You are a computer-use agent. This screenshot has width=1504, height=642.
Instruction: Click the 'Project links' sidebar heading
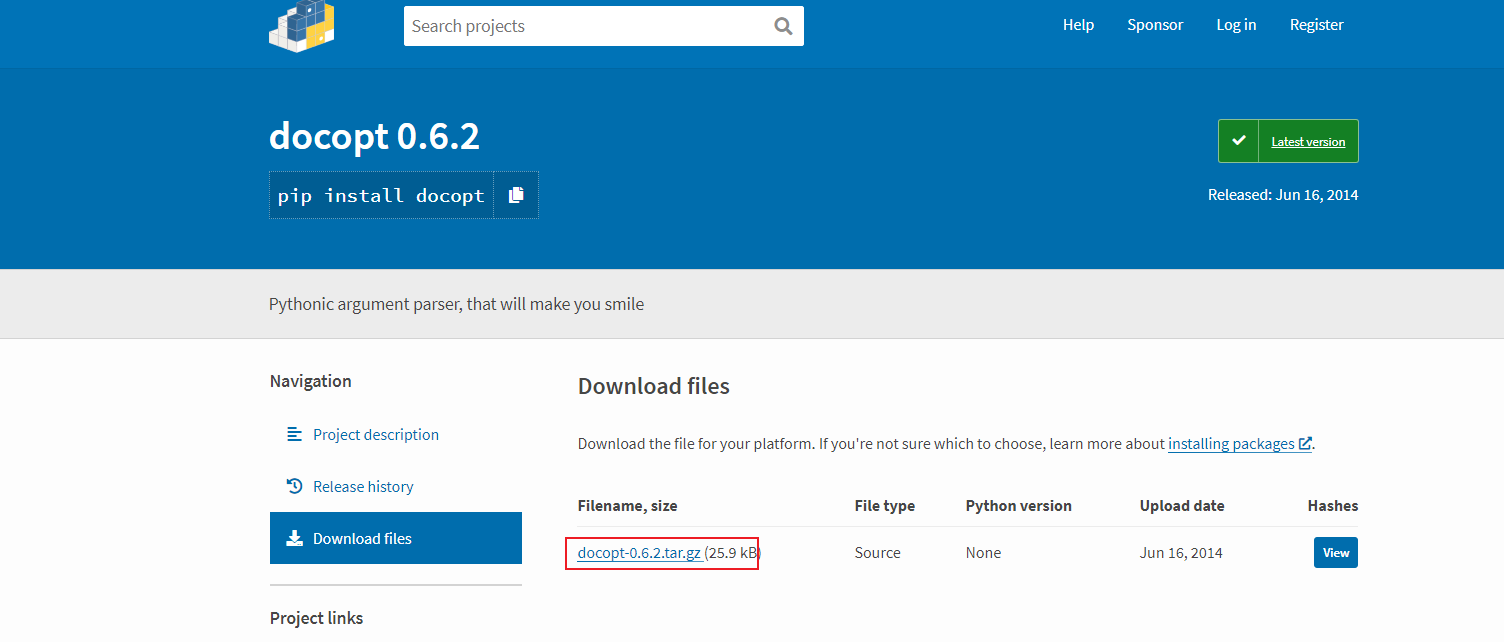317,618
